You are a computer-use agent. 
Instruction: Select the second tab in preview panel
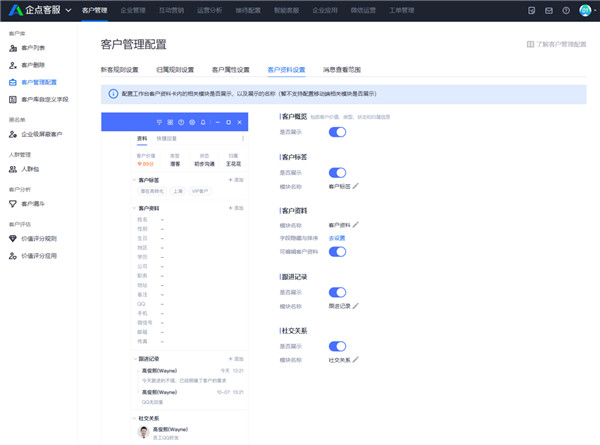(166, 139)
